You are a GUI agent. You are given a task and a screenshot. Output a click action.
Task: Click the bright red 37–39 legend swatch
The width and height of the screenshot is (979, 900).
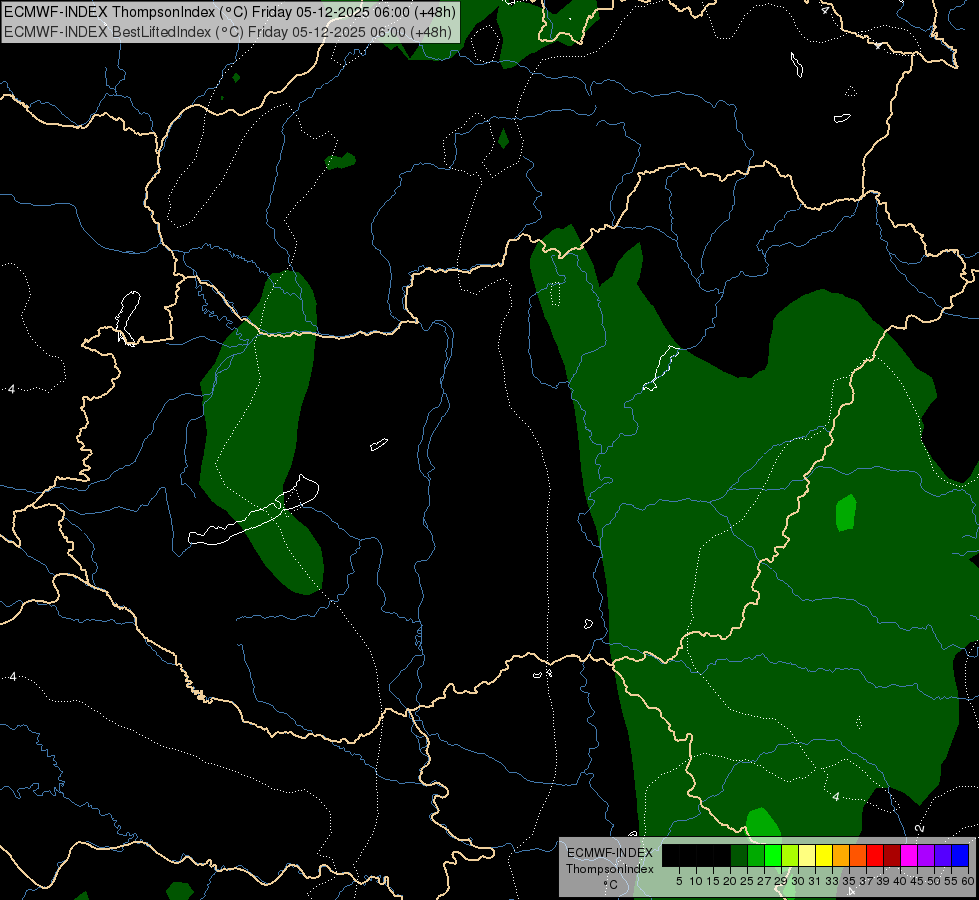875,855
